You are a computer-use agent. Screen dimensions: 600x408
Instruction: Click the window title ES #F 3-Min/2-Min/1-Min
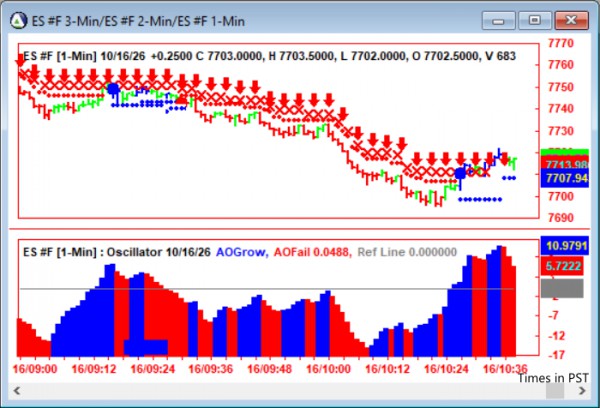click(138, 21)
